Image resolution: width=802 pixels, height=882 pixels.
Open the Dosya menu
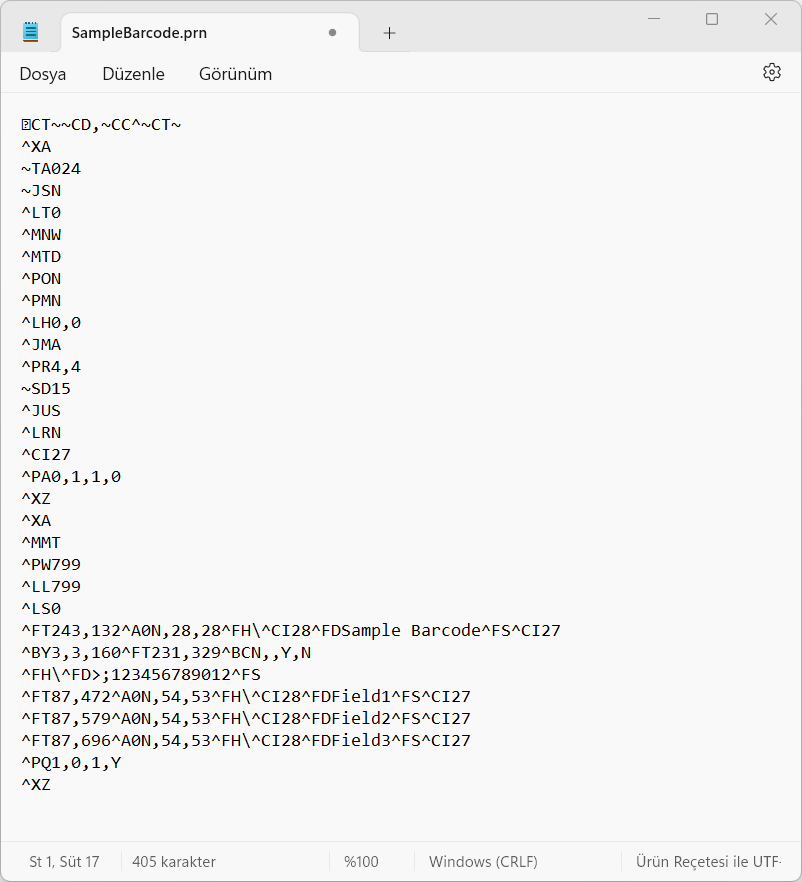[x=43, y=74]
